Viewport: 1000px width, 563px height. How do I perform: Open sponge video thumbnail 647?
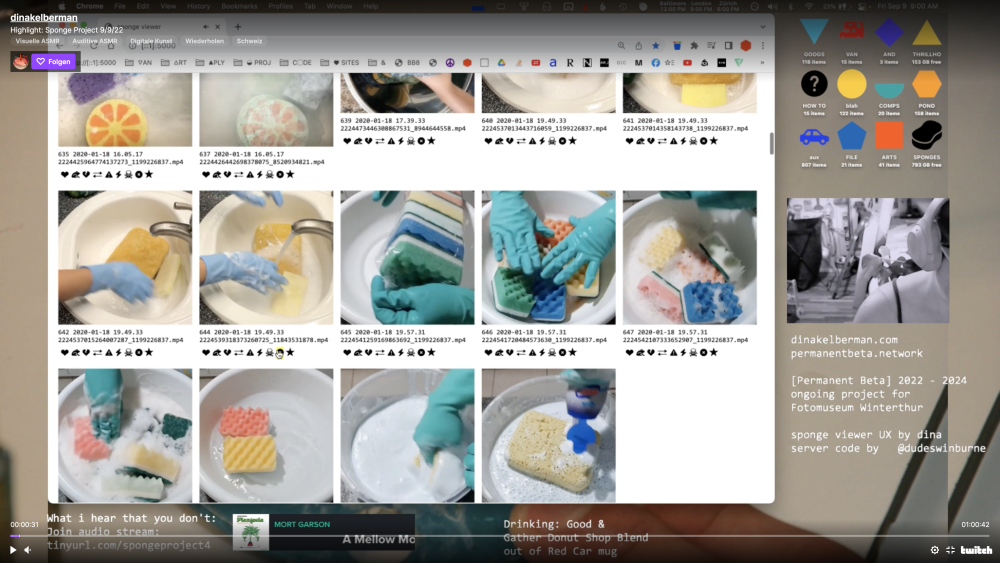click(x=689, y=258)
